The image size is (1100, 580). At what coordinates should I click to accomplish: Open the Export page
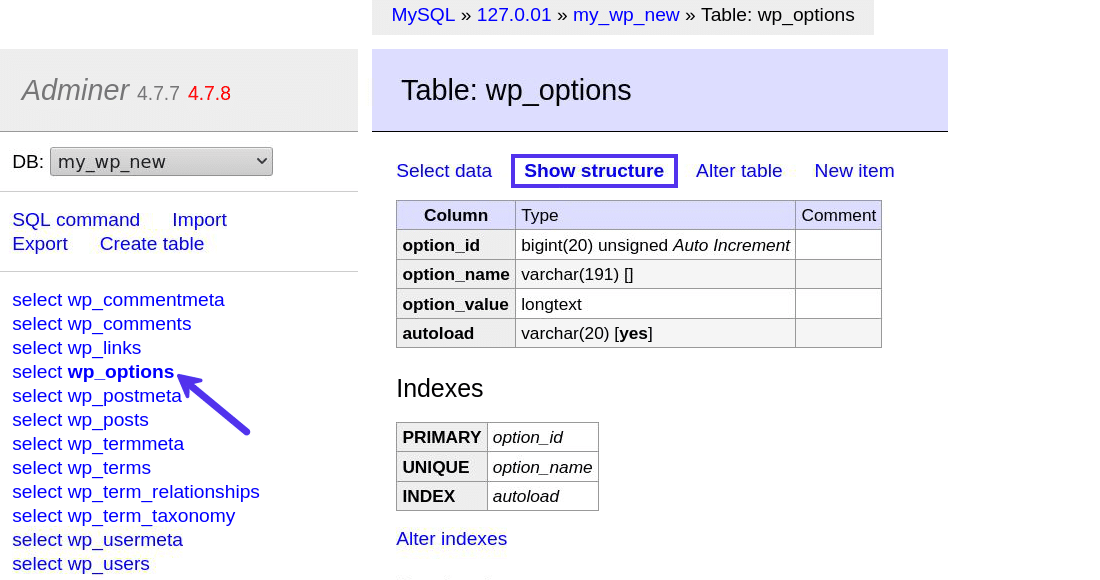tap(40, 243)
